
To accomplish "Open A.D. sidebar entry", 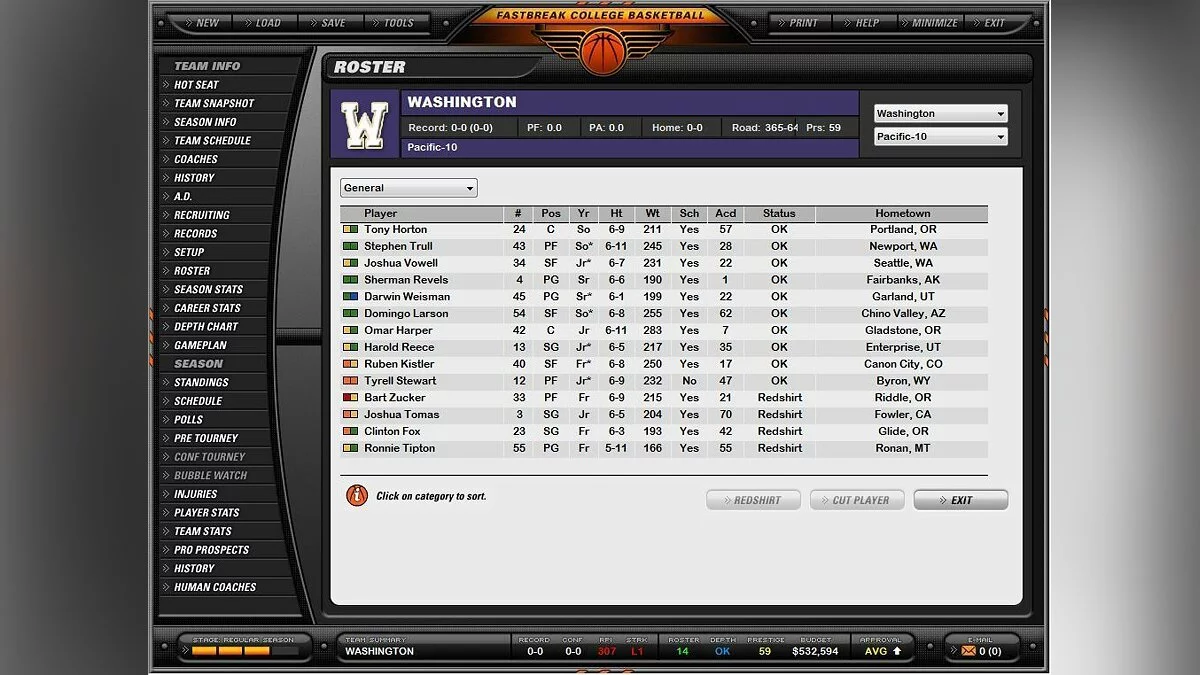I will tap(183, 197).
